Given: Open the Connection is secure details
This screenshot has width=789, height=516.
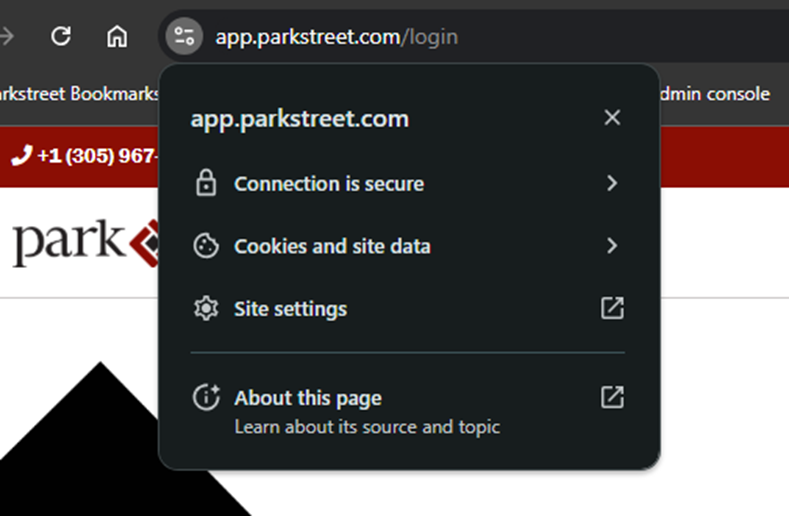Looking at the screenshot, I should (x=408, y=183).
